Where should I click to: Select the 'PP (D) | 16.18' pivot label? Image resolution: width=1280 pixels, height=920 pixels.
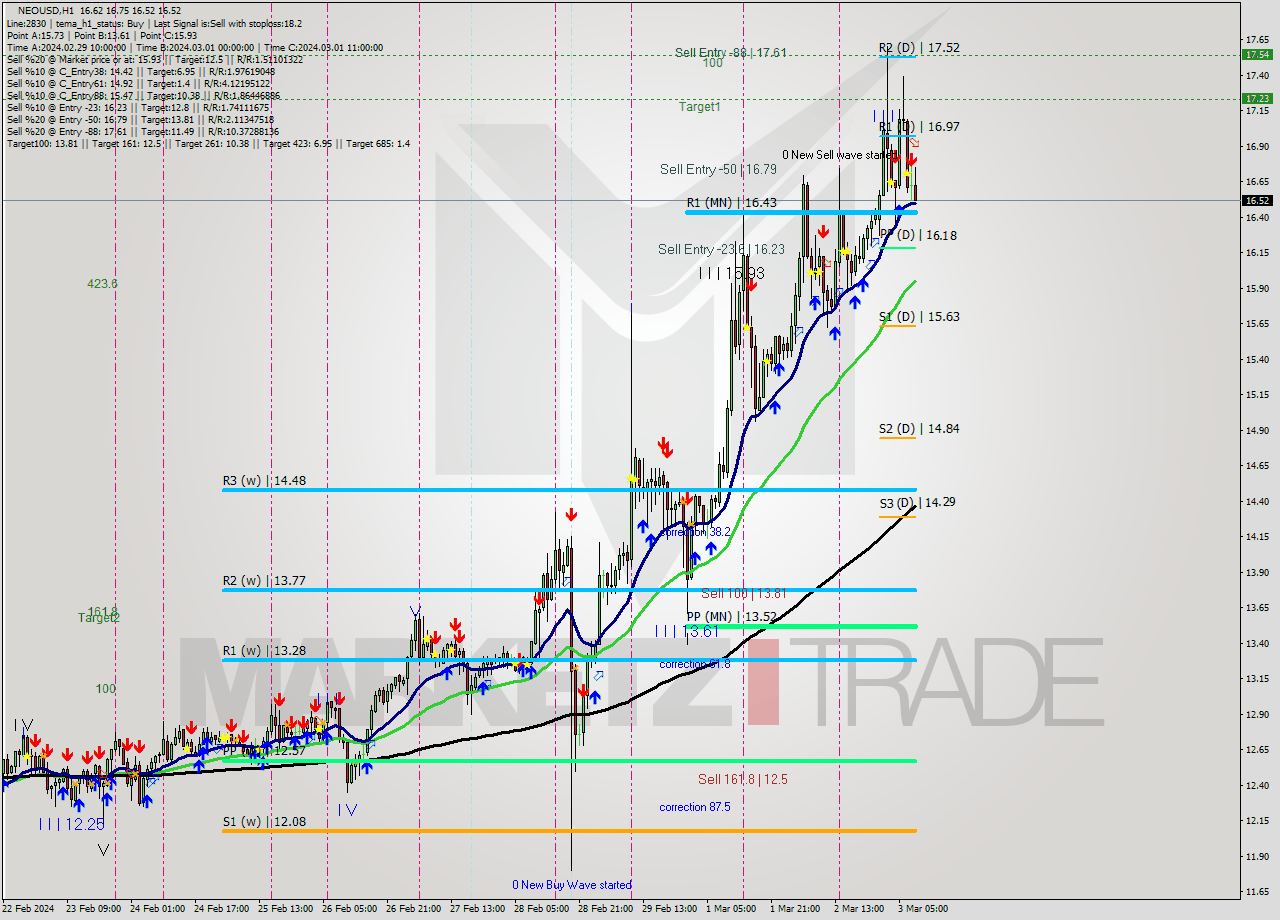click(918, 235)
